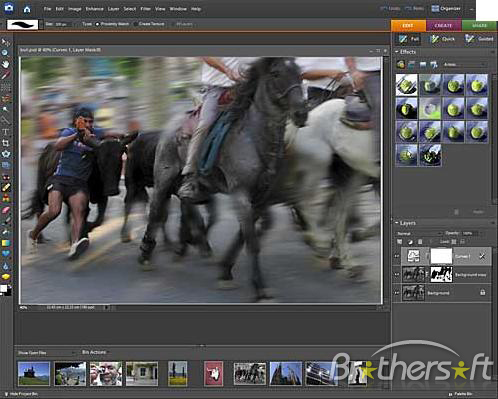Select the Hand tool
The height and width of the screenshot is (399, 498).
[6, 64]
